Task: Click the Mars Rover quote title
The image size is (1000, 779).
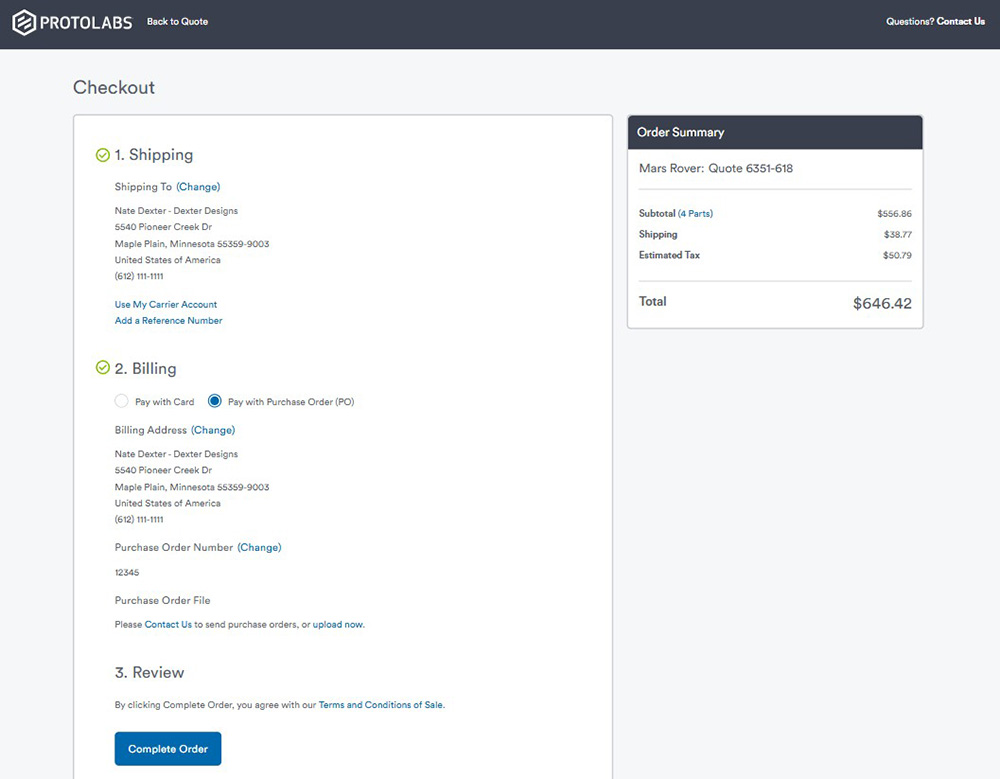Action: pyautogui.click(x=715, y=169)
